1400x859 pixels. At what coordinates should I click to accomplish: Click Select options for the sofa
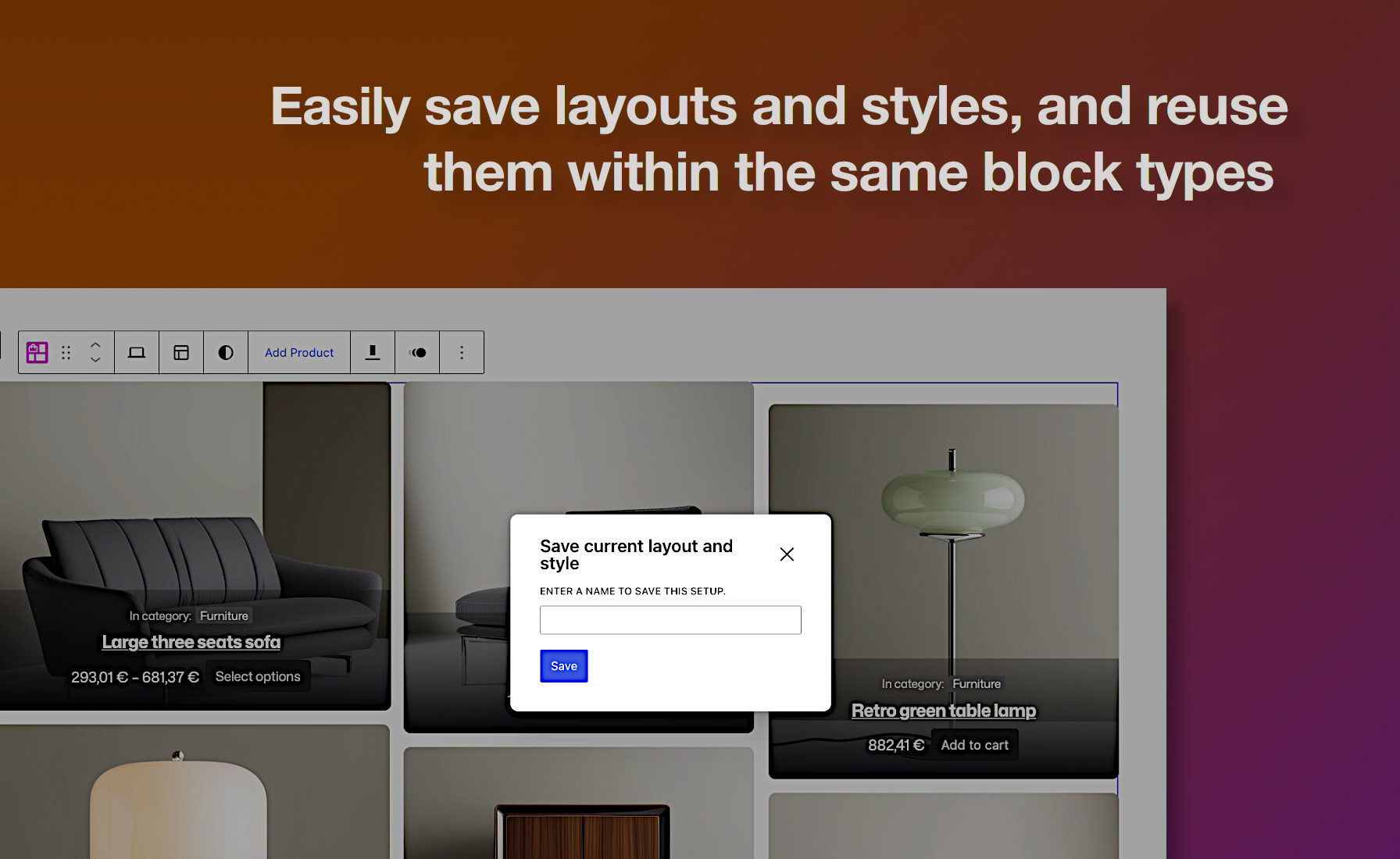coord(258,676)
